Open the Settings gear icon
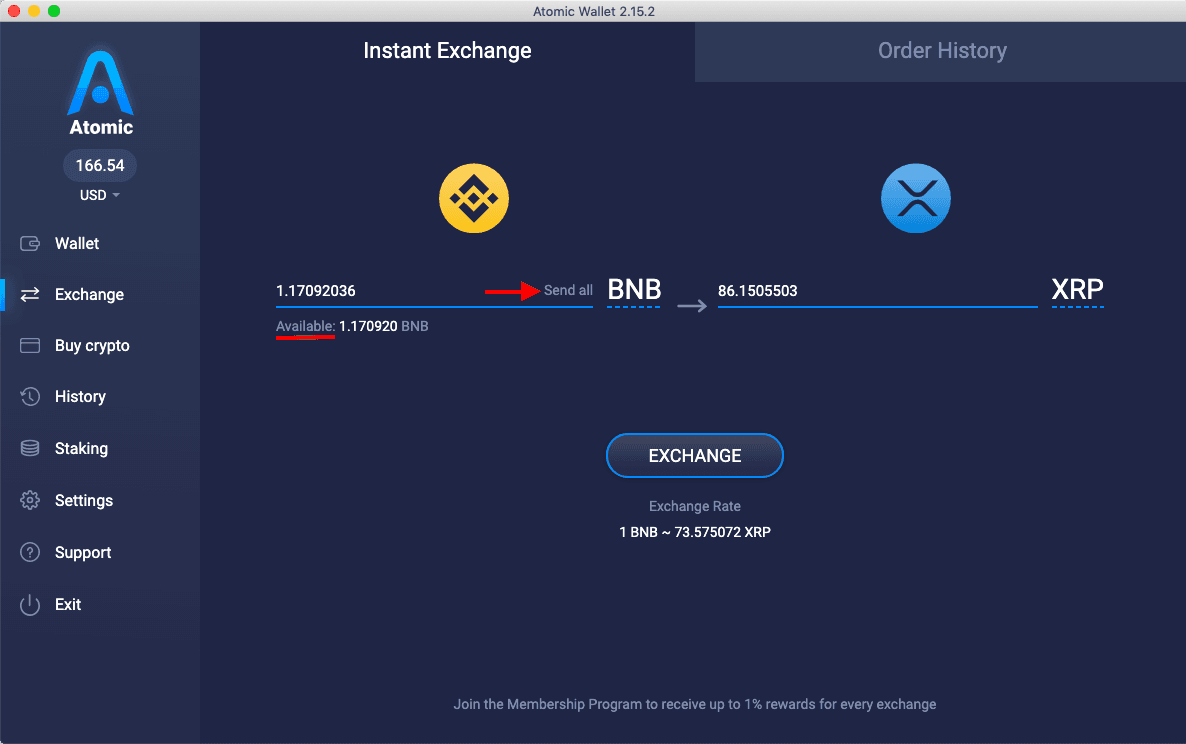The width and height of the screenshot is (1186, 744). 29,500
